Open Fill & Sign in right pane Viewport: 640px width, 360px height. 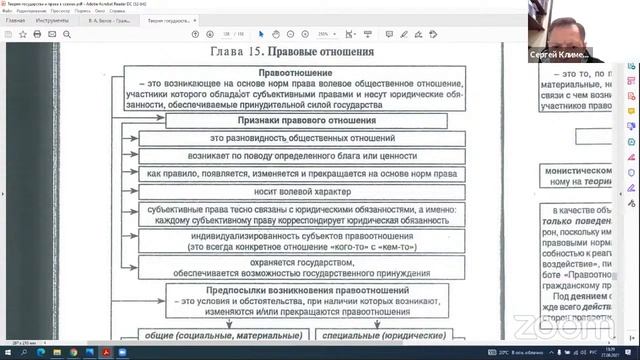[x=631, y=188]
